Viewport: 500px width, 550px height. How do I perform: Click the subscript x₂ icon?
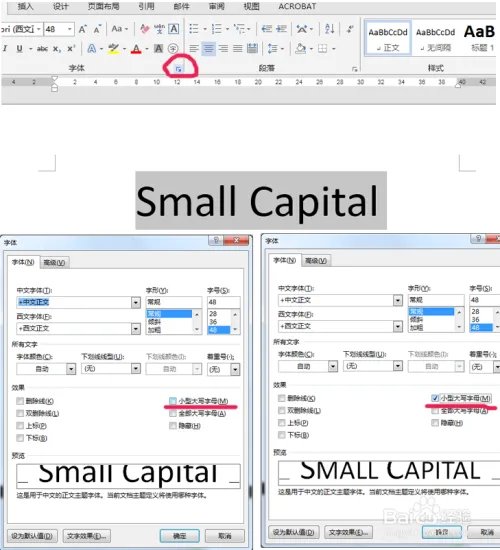pyautogui.click(x=56, y=49)
